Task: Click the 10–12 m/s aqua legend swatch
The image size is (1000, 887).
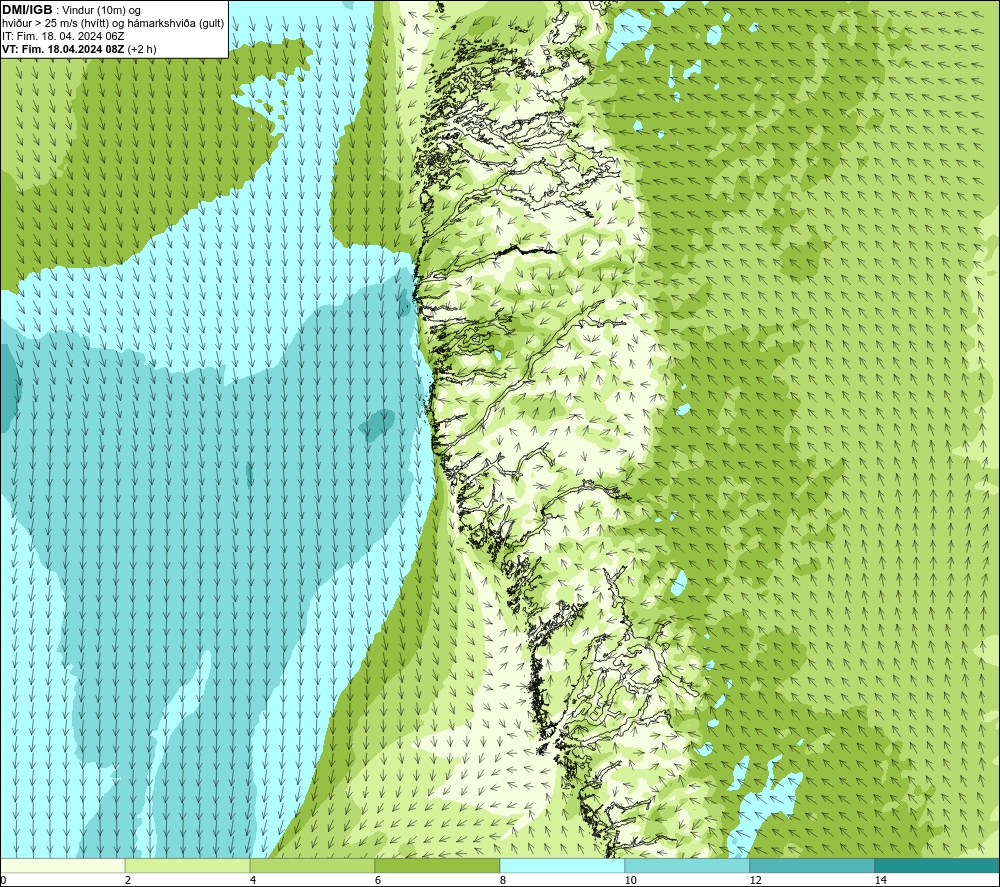Action: click(688, 865)
